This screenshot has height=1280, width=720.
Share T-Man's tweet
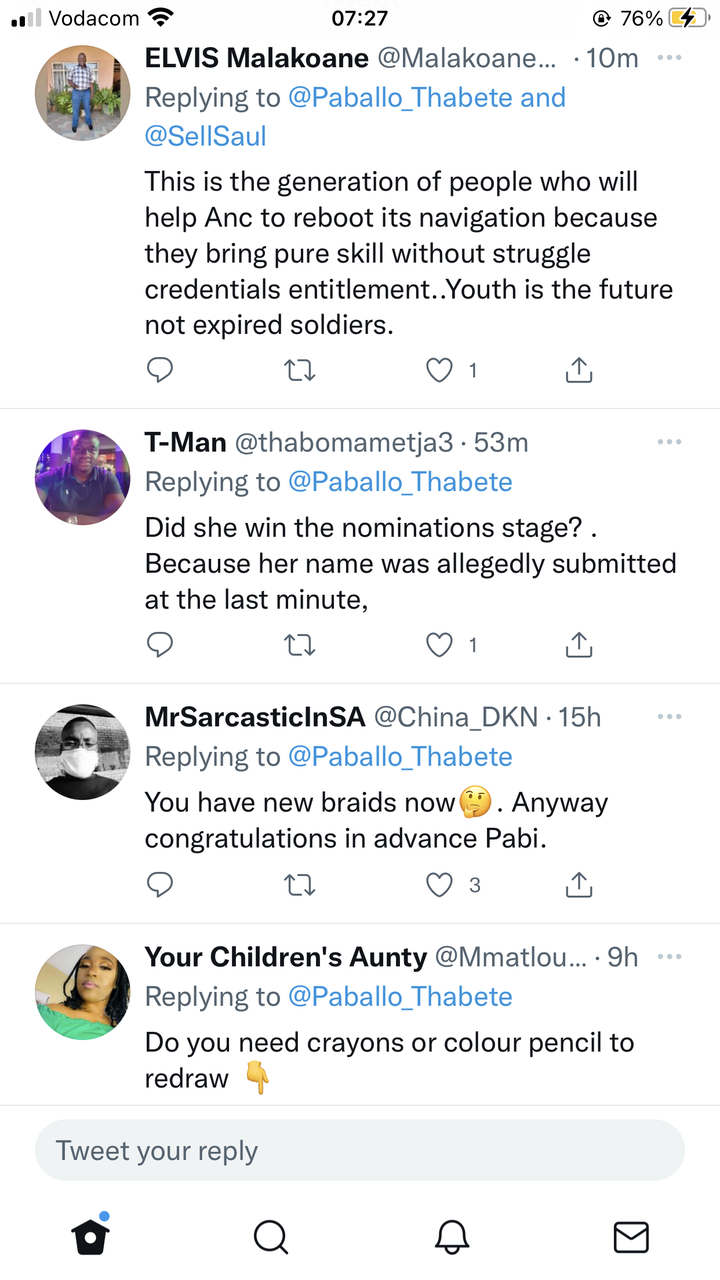[579, 645]
